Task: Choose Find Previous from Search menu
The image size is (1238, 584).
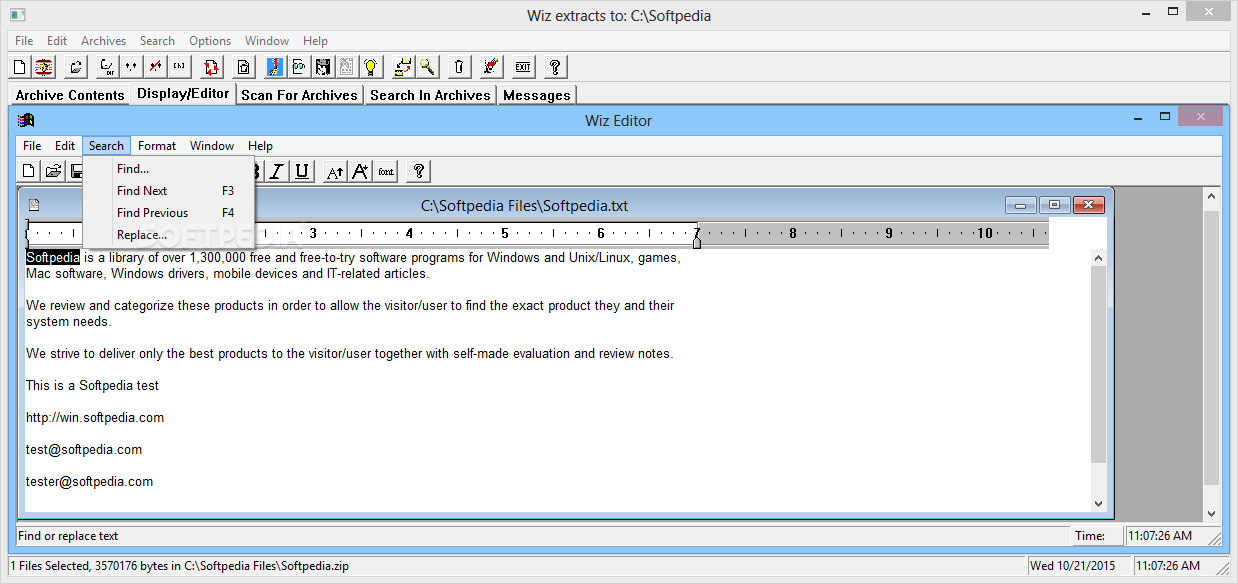Action: pyautogui.click(x=169, y=213)
